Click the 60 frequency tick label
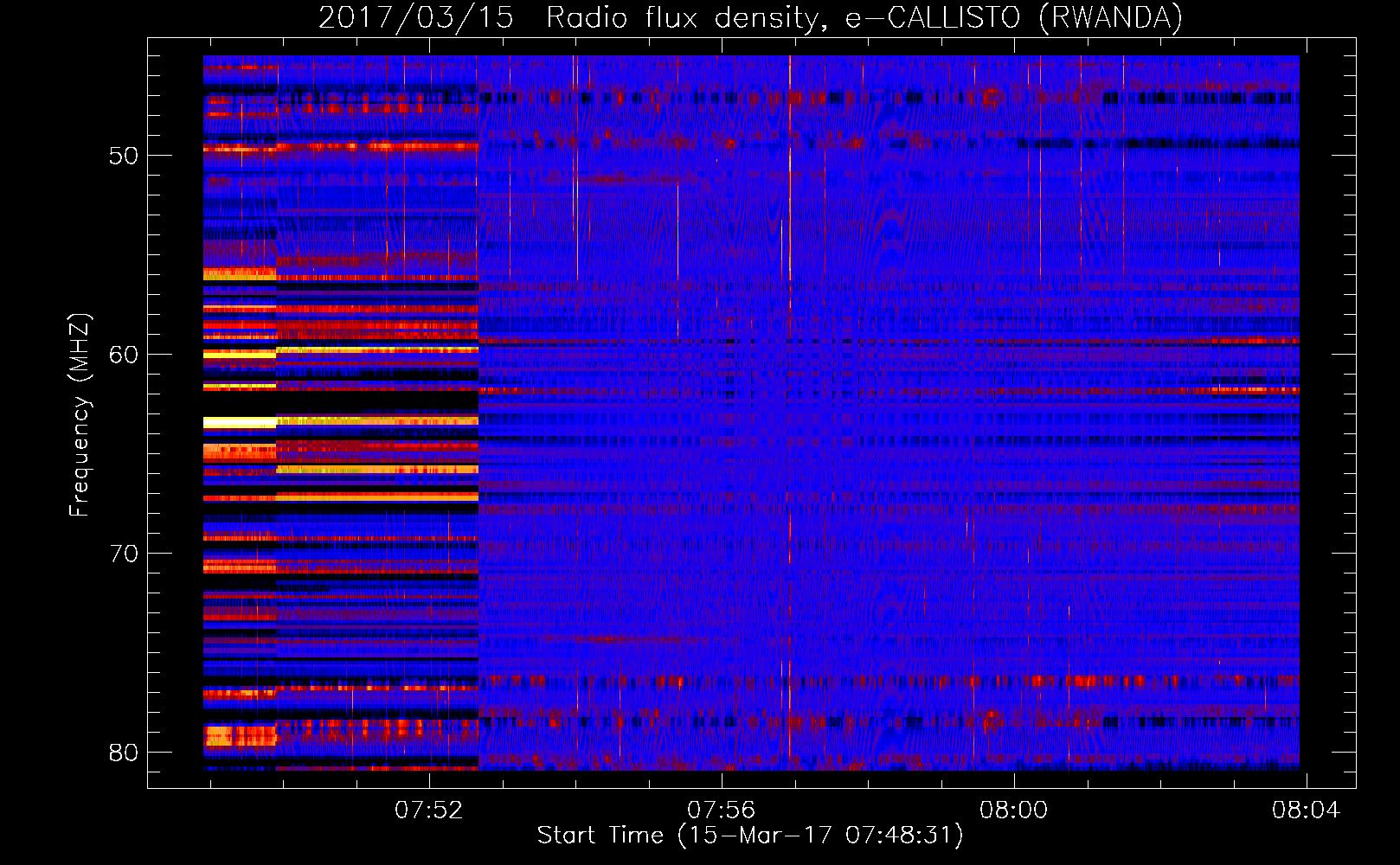 tap(124, 355)
